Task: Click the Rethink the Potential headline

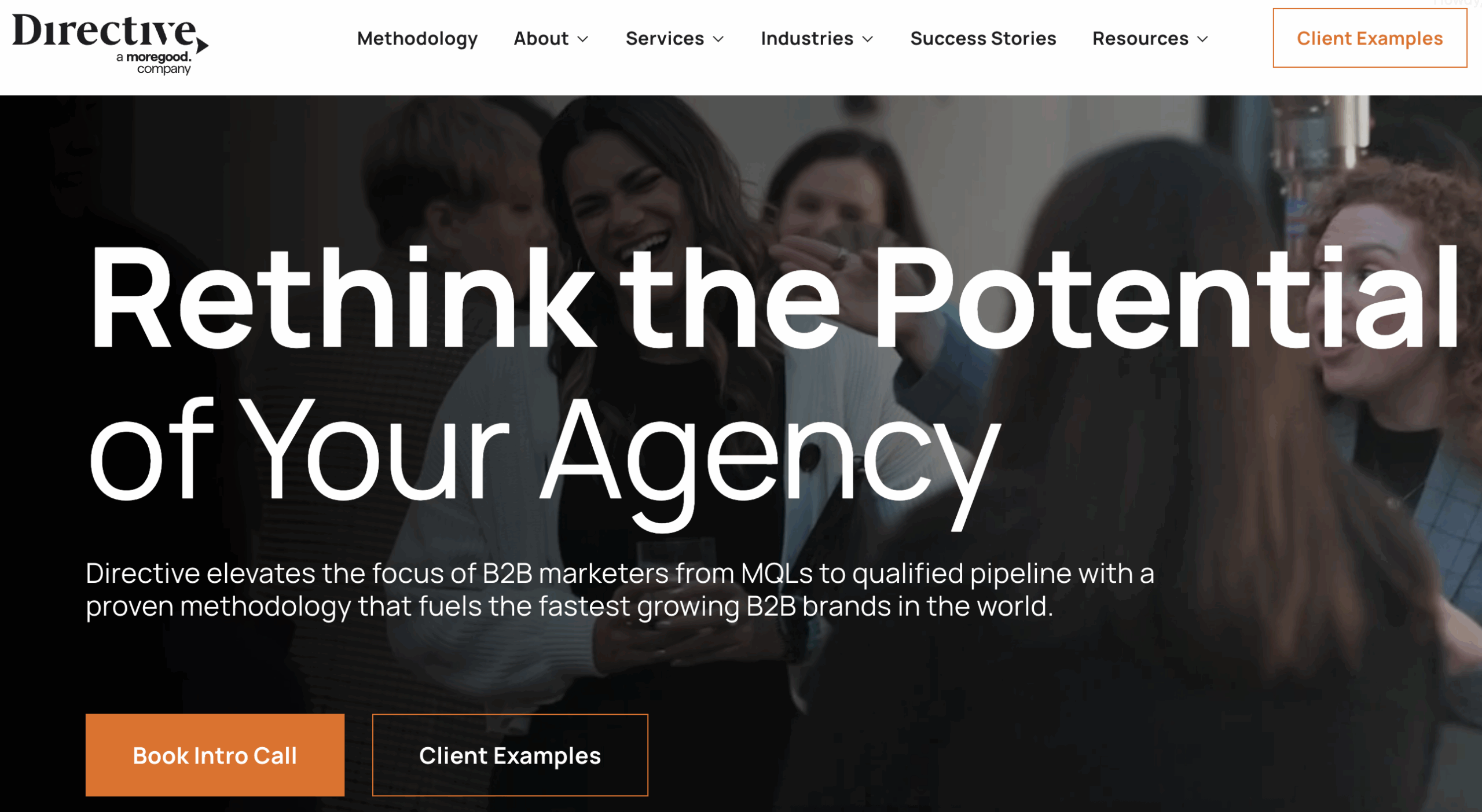Action: [x=775, y=298]
